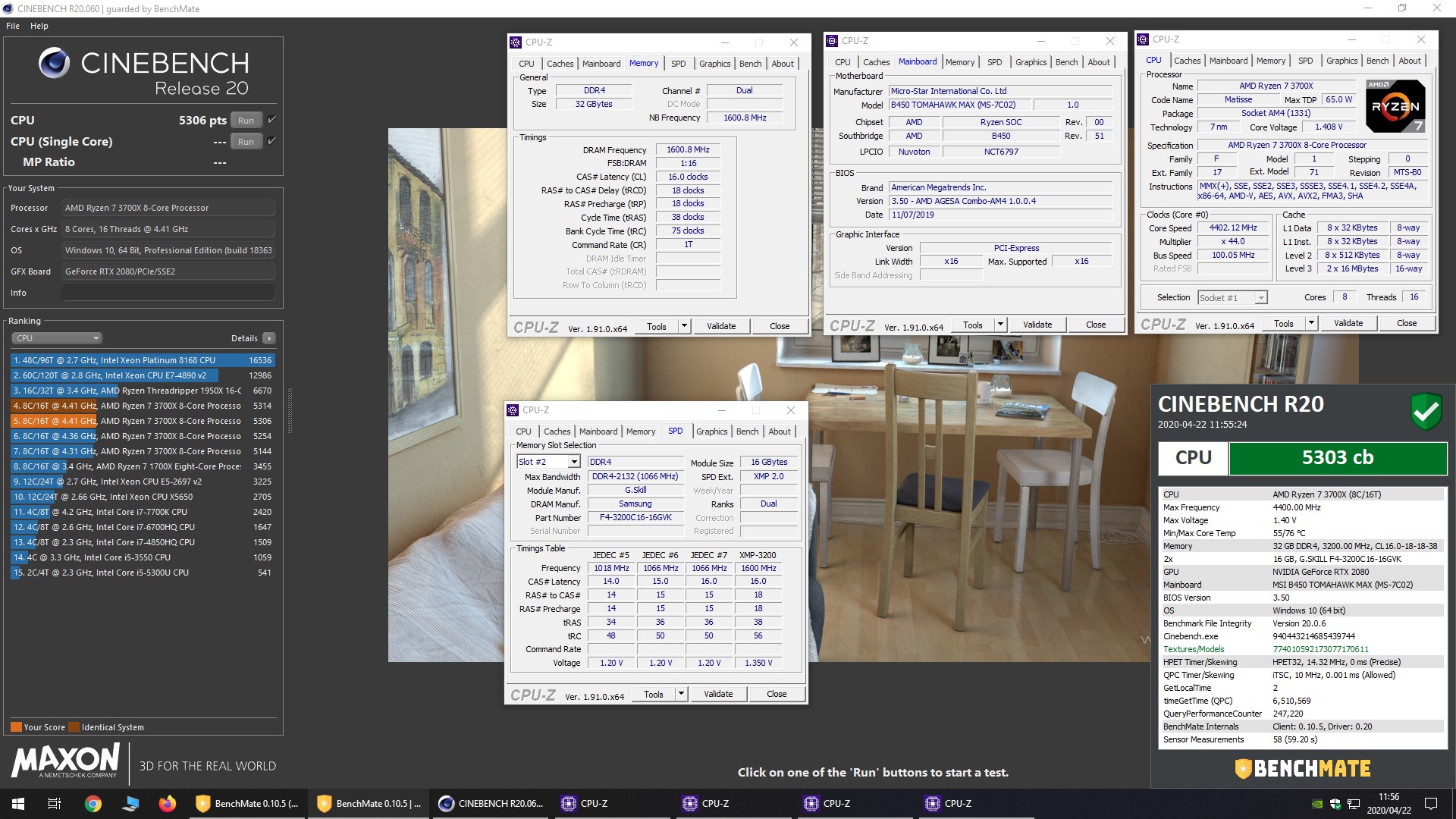Open the Slot #2 memory slot dropdown

[x=574, y=462]
